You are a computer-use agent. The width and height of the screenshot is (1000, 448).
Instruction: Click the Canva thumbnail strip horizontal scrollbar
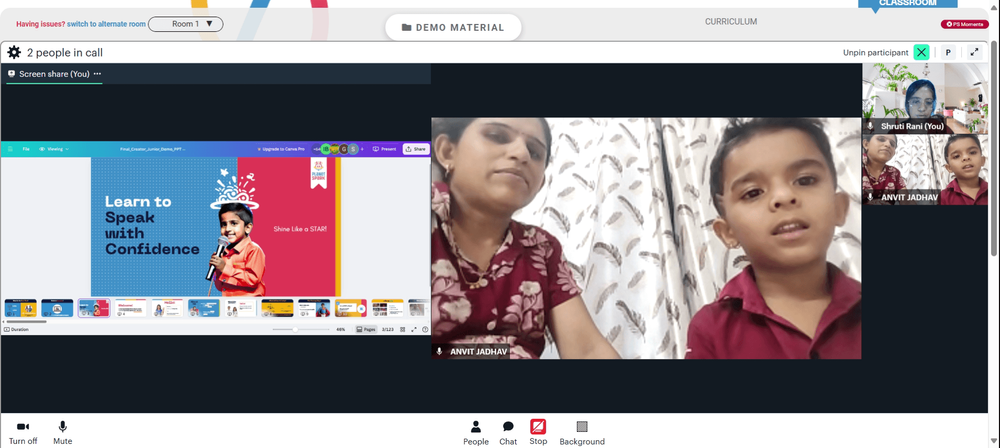pyautogui.click(x=26, y=322)
